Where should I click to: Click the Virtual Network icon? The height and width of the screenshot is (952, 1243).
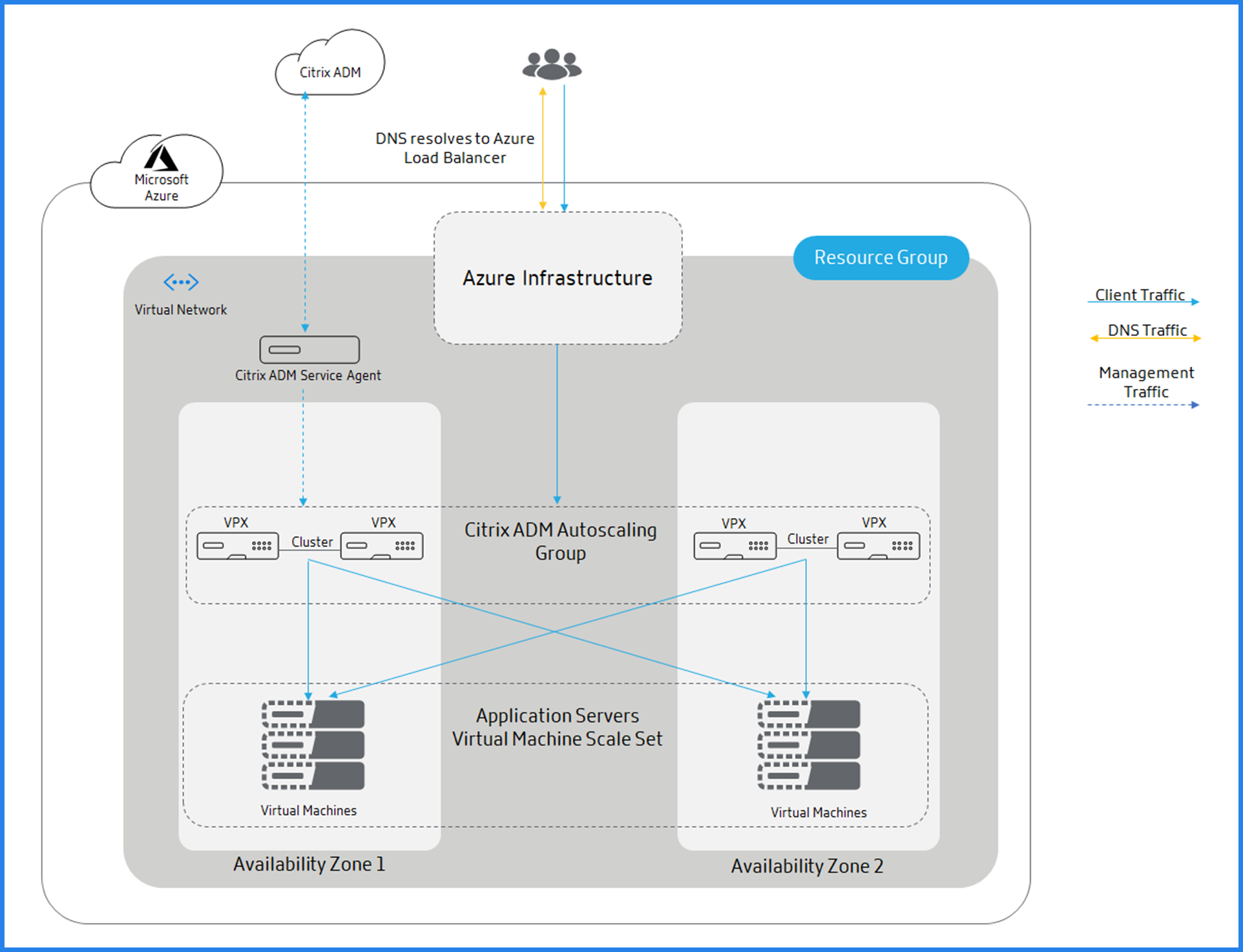[x=181, y=282]
